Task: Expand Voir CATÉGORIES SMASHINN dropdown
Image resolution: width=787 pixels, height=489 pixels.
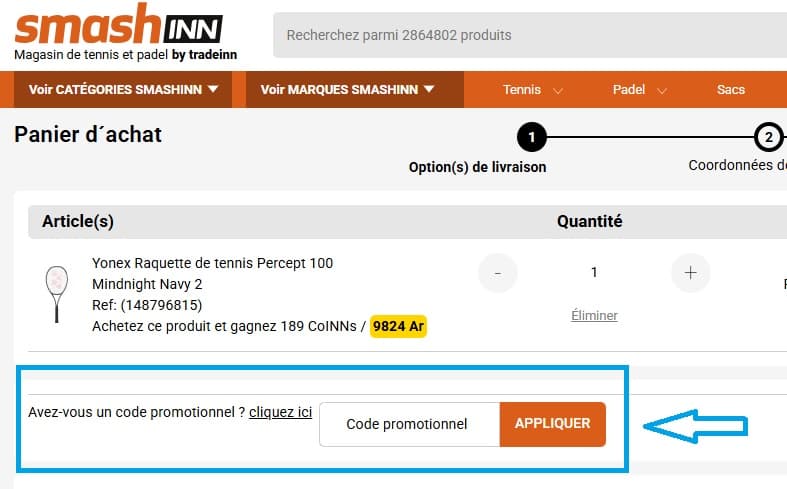Action: click(124, 90)
